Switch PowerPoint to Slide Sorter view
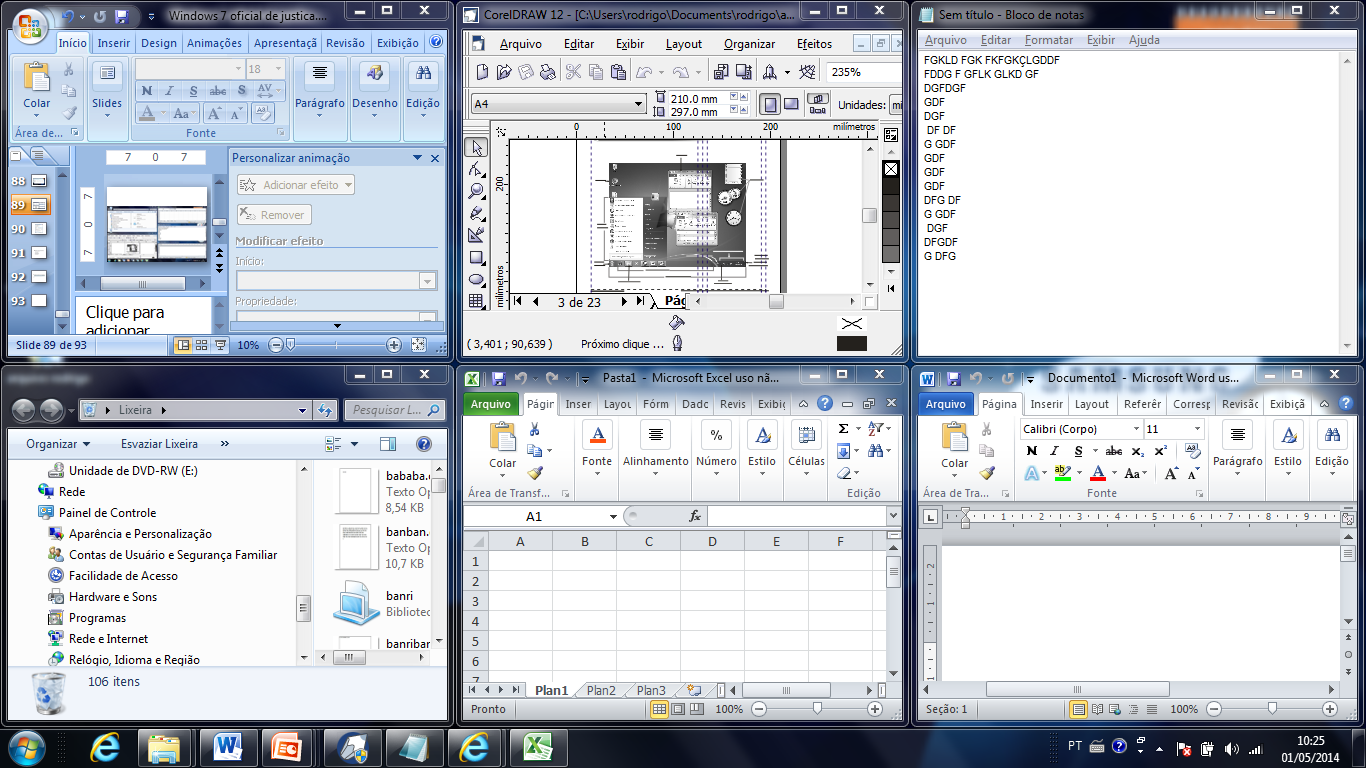Viewport: 1366px width, 768px height. (x=201, y=345)
